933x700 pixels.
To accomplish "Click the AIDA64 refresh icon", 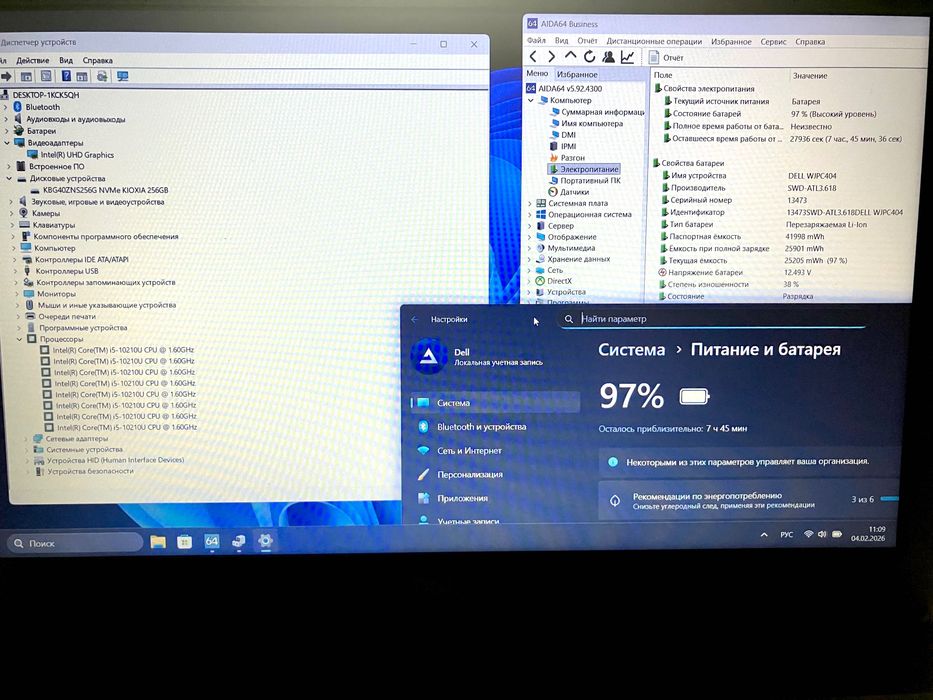I will [589, 57].
